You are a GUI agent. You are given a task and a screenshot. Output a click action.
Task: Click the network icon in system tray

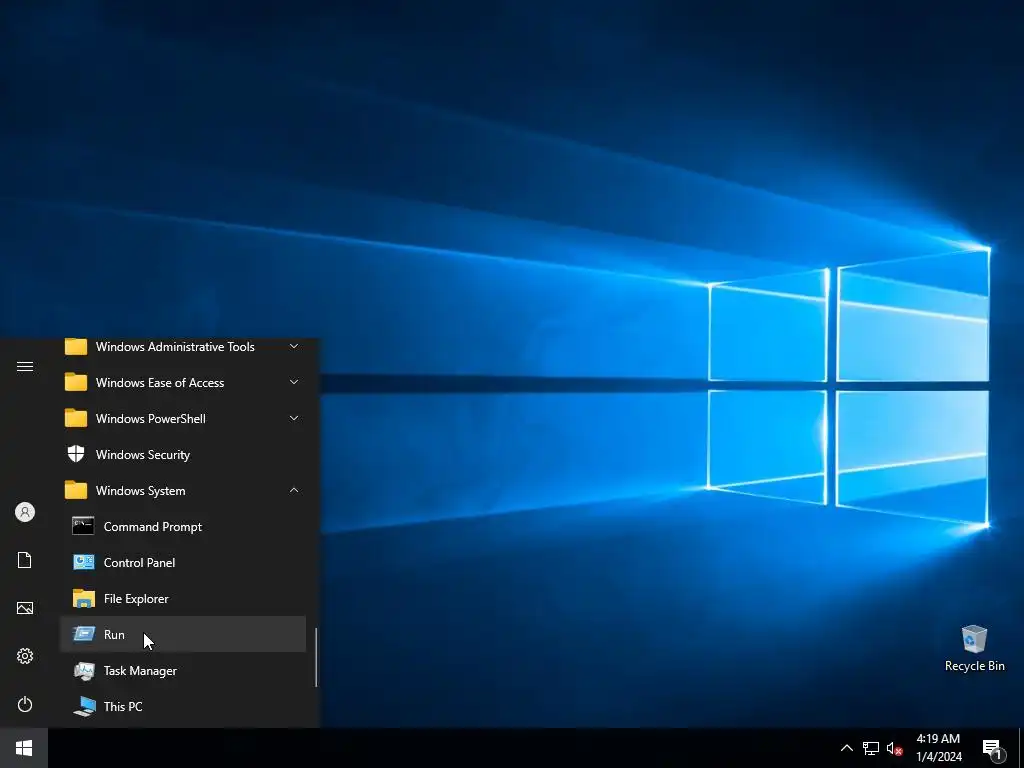click(871, 748)
